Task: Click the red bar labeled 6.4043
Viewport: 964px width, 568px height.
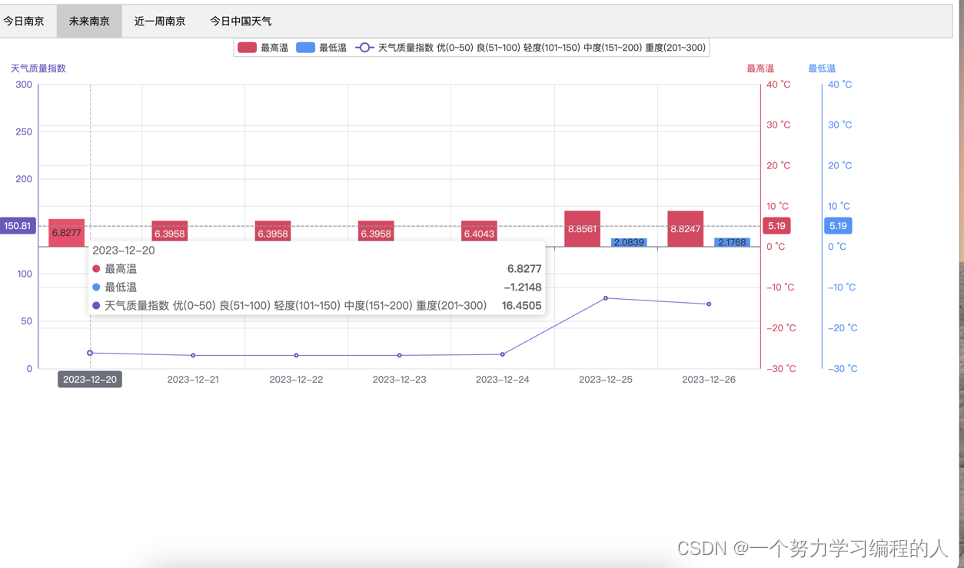Action: 479,231
